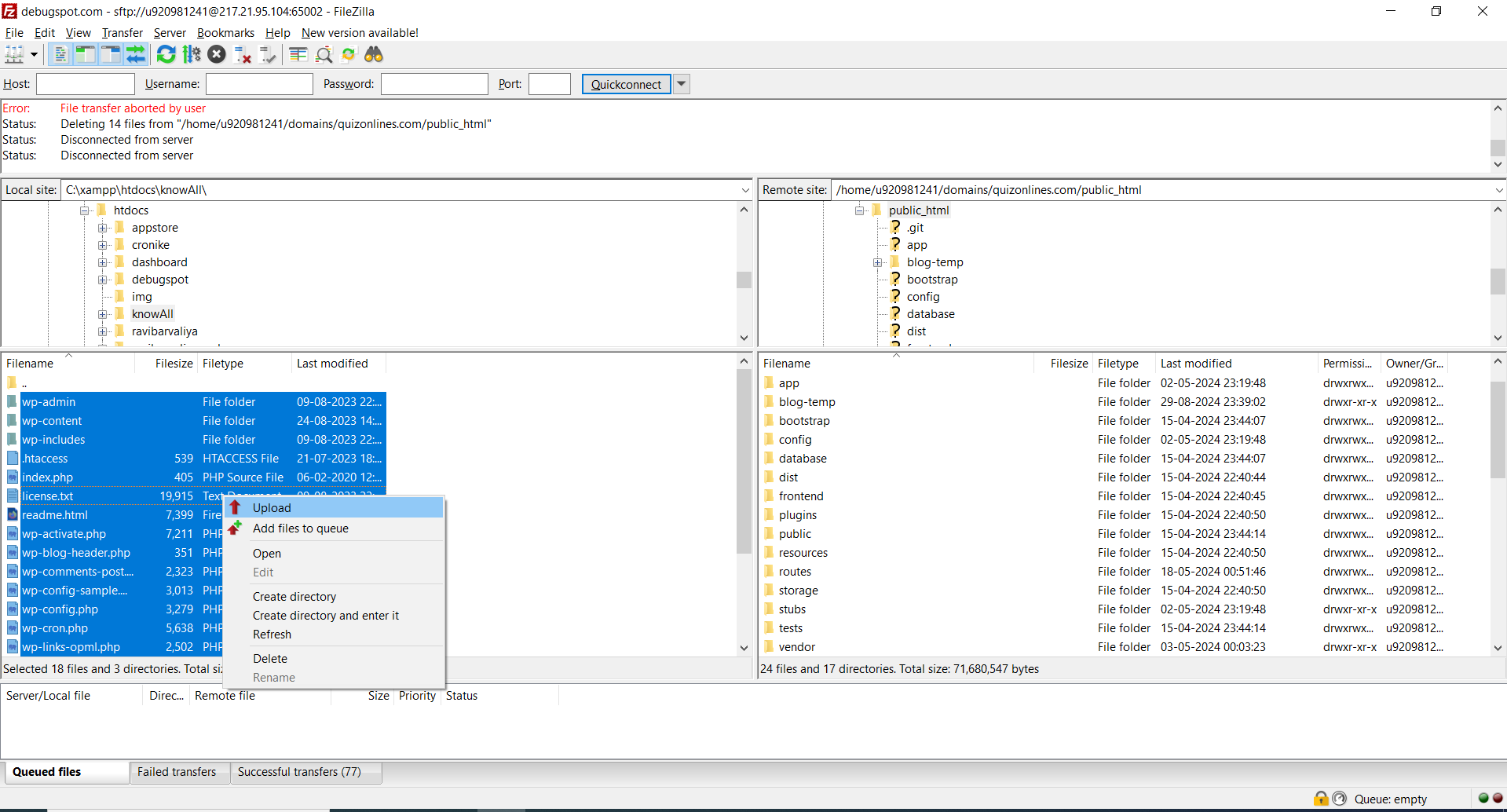1507x812 pixels.
Task: Cancel the current operation icon
Action: pos(217,54)
